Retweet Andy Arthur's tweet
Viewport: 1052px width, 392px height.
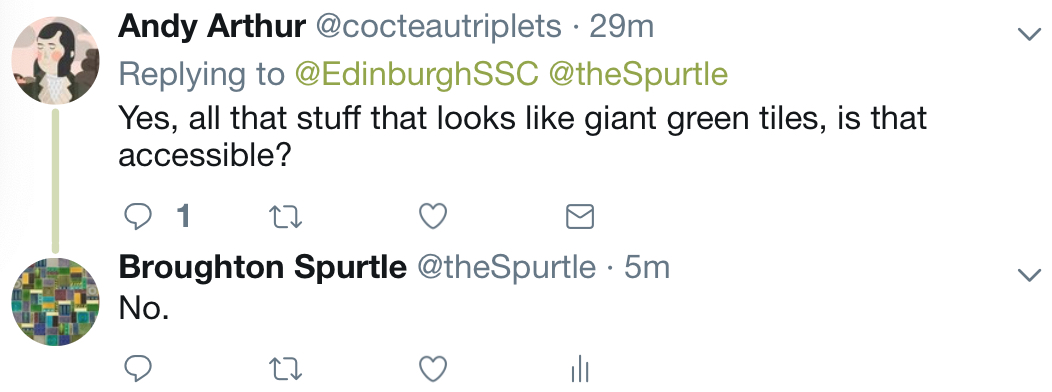(285, 217)
